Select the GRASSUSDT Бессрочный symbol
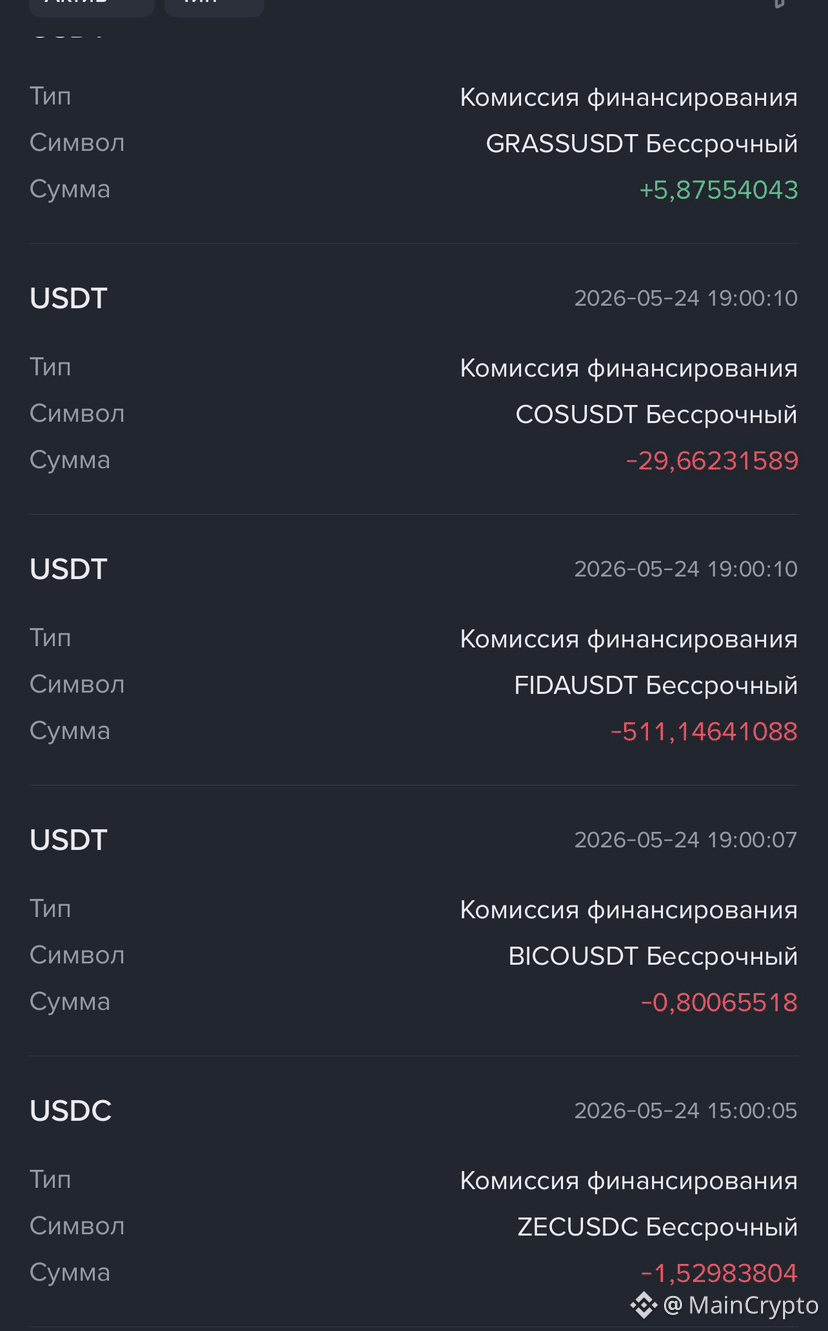The height and width of the screenshot is (1331, 828). click(x=642, y=143)
